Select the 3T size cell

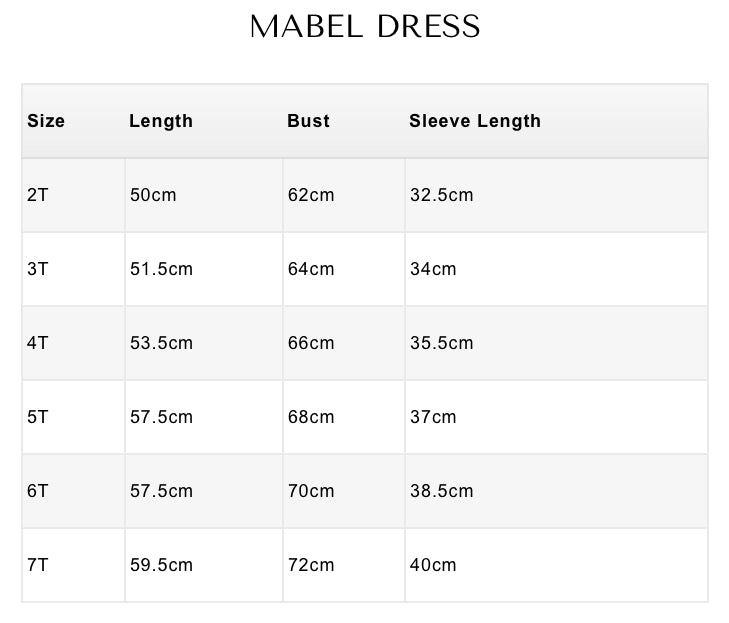pos(38,269)
